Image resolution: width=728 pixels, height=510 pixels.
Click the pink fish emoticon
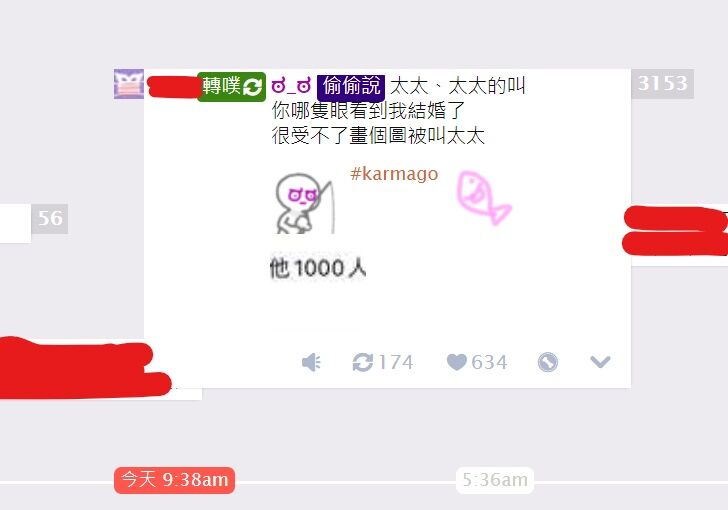[484, 198]
